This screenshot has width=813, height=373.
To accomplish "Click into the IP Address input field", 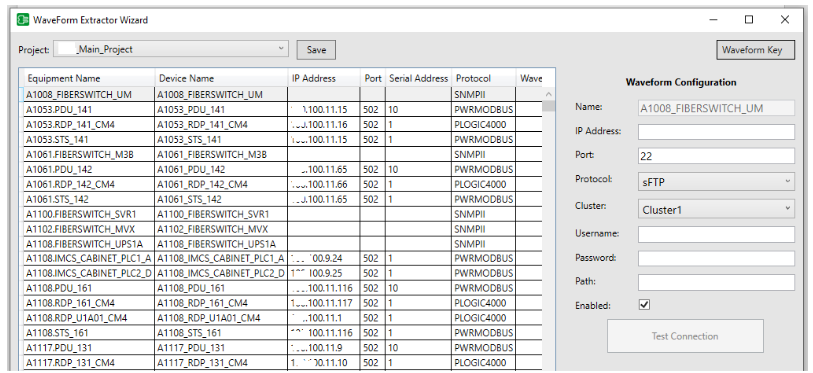I will tap(716, 132).
